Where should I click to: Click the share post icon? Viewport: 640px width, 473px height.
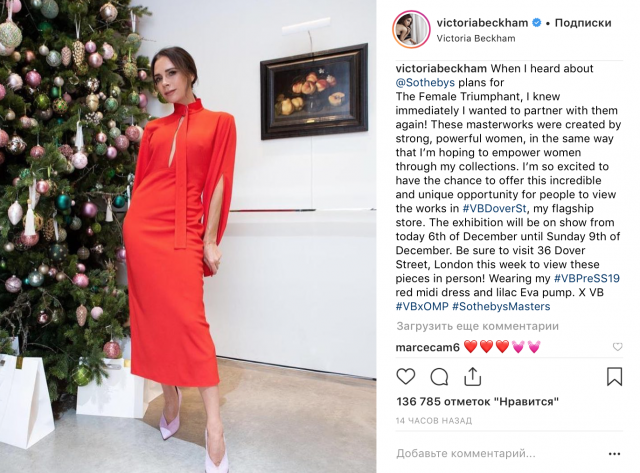pyautogui.click(x=472, y=376)
